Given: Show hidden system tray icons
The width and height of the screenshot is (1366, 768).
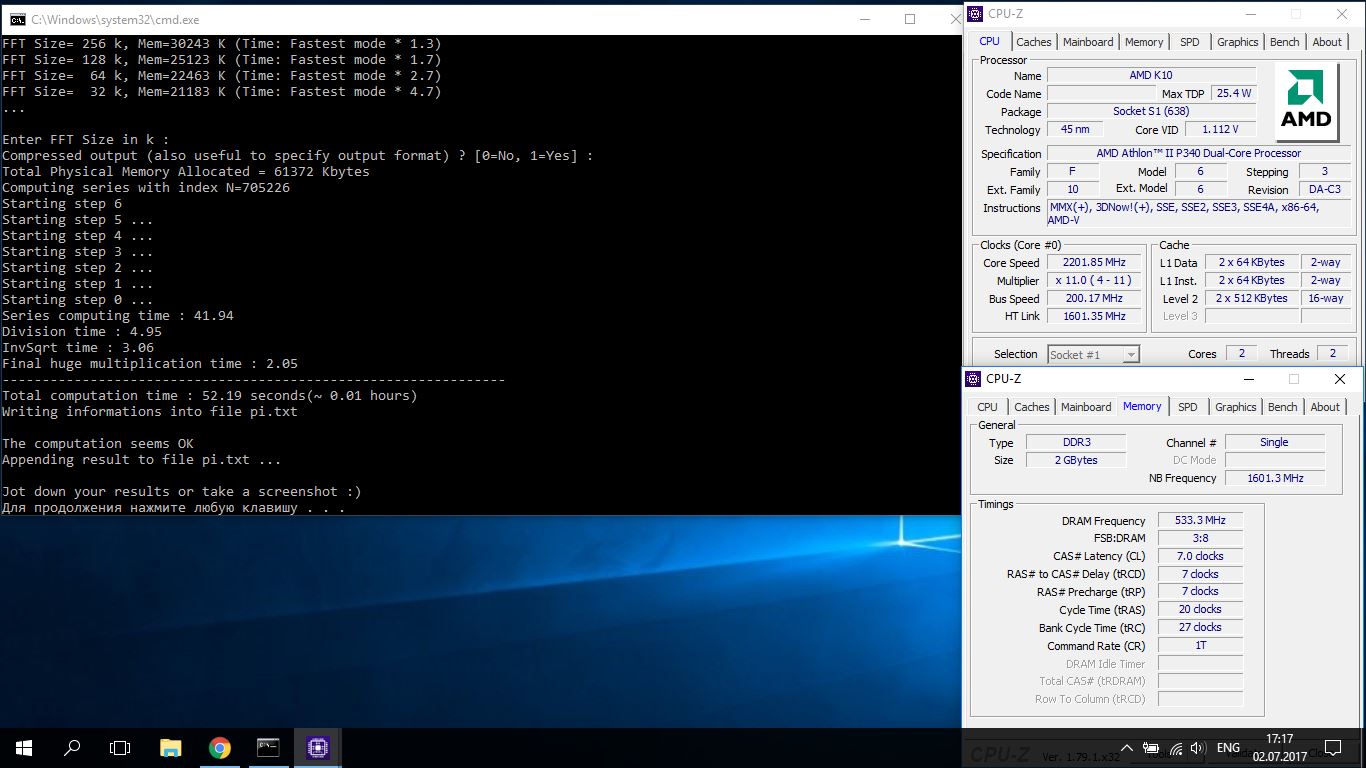Looking at the screenshot, I should tap(1128, 748).
